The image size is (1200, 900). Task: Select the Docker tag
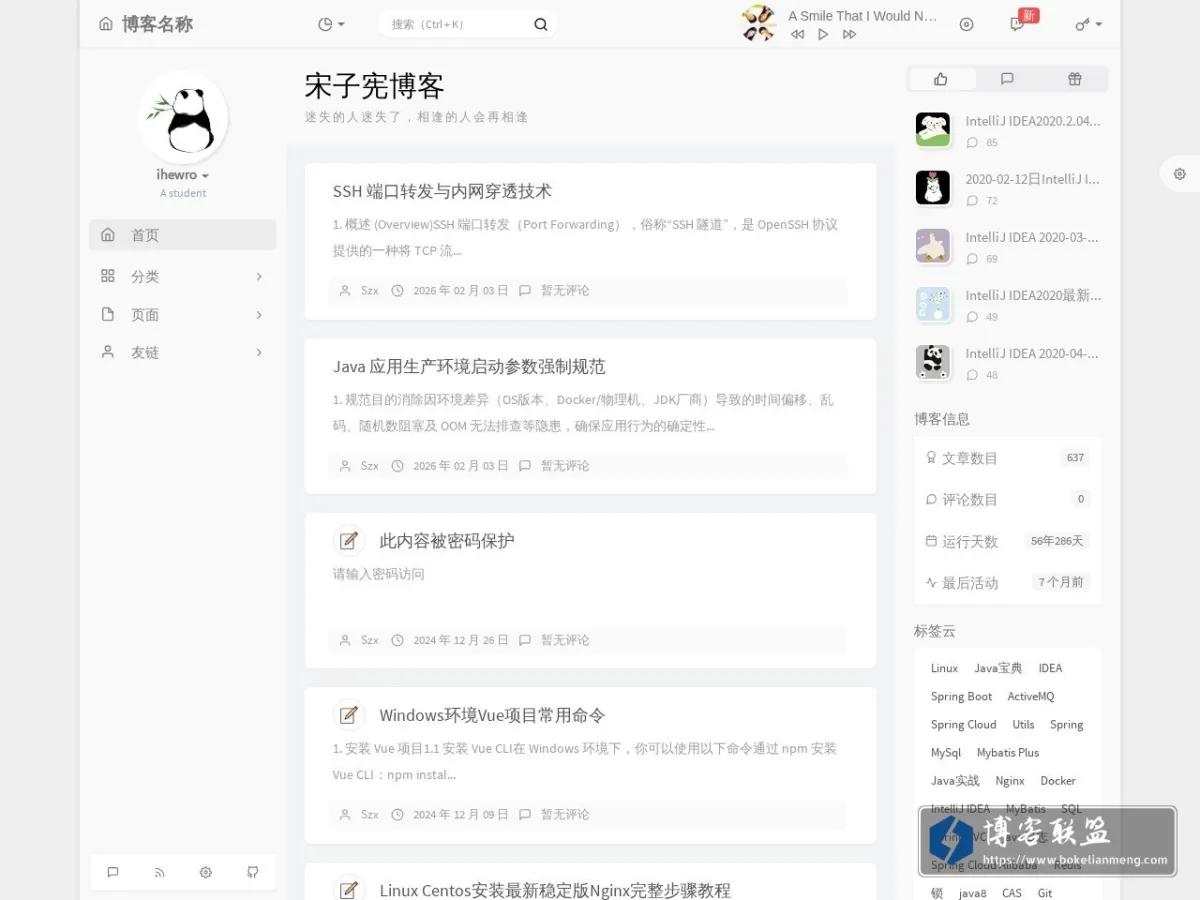pyautogui.click(x=1058, y=780)
